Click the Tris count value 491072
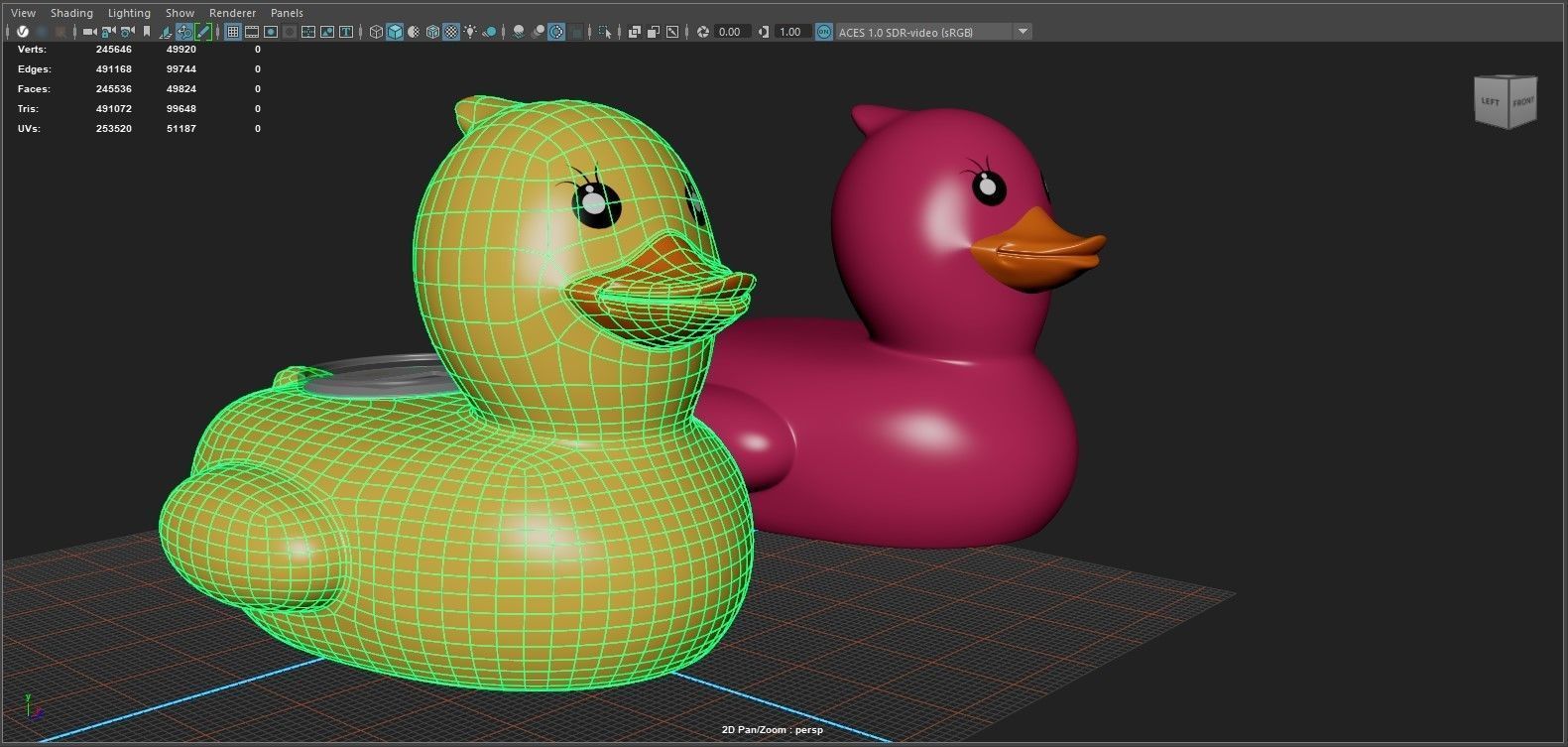This screenshot has height=747, width=1568. pyautogui.click(x=114, y=109)
